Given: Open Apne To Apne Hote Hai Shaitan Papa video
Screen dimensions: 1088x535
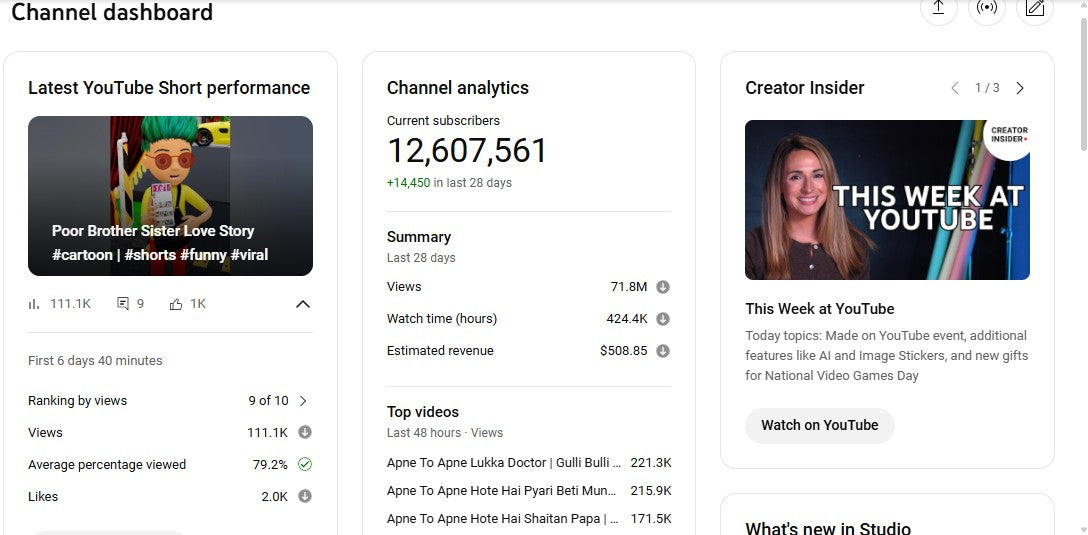Looking at the screenshot, I should (504, 519).
